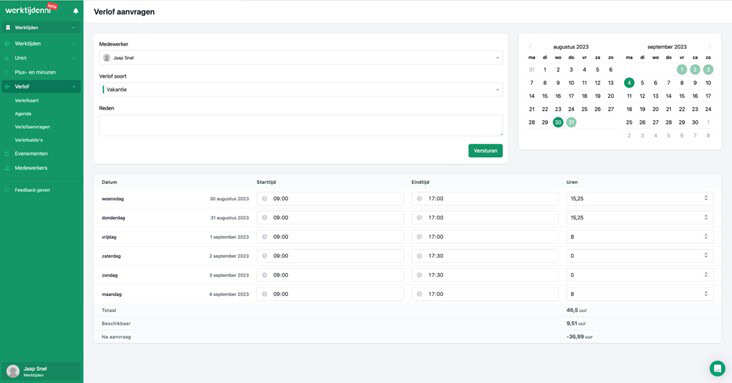Click the date 30 augustus 2023 in woensdag row
Image resolution: width=732 pixels, height=383 pixels.
tap(229, 199)
